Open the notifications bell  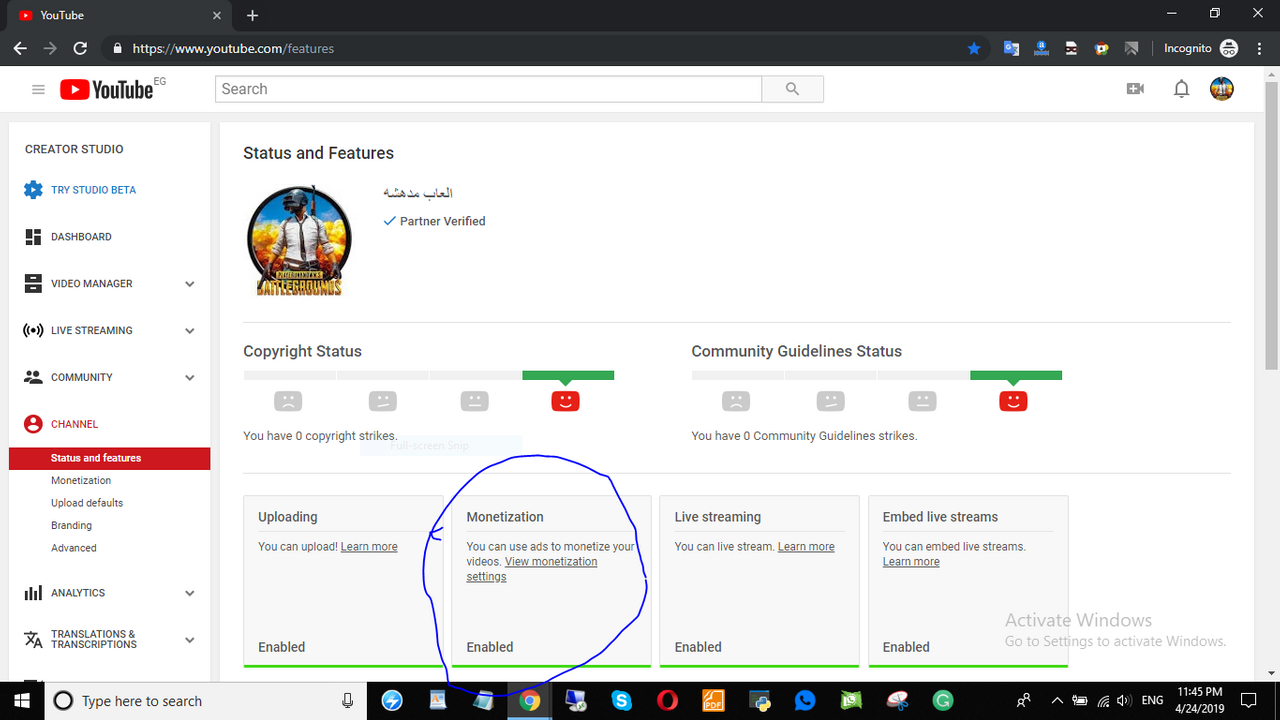click(1181, 89)
